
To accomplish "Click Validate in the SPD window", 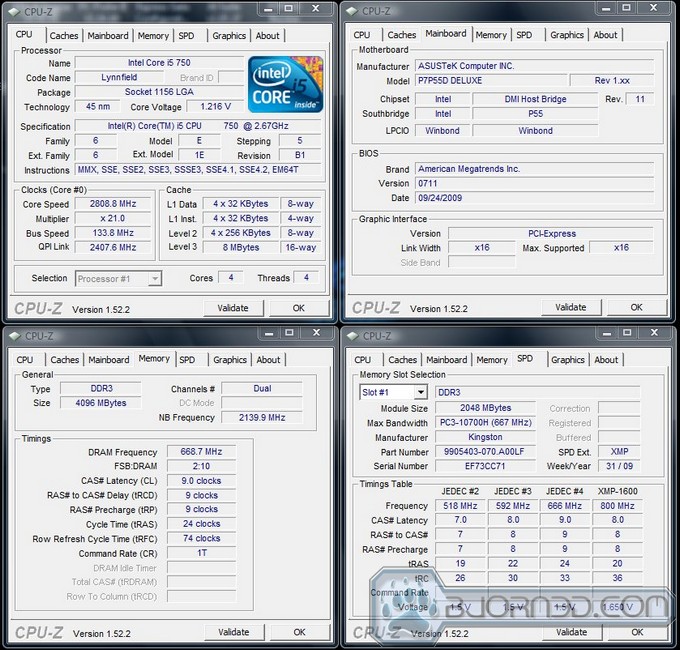I will [x=572, y=632].
